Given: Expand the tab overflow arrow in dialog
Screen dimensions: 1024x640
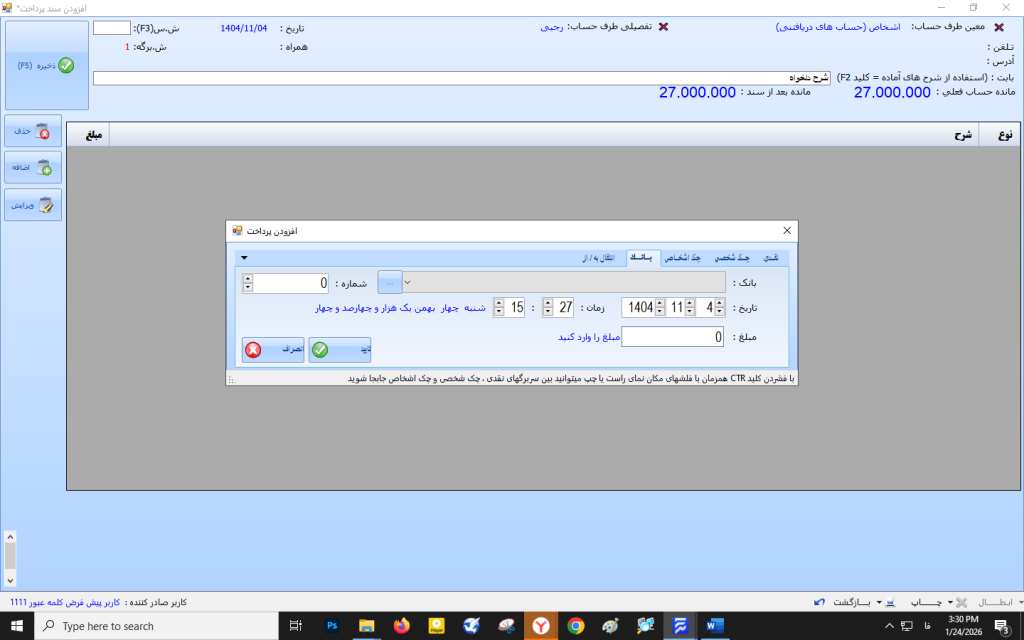Looking at the screenshot, I should point(244,258).
